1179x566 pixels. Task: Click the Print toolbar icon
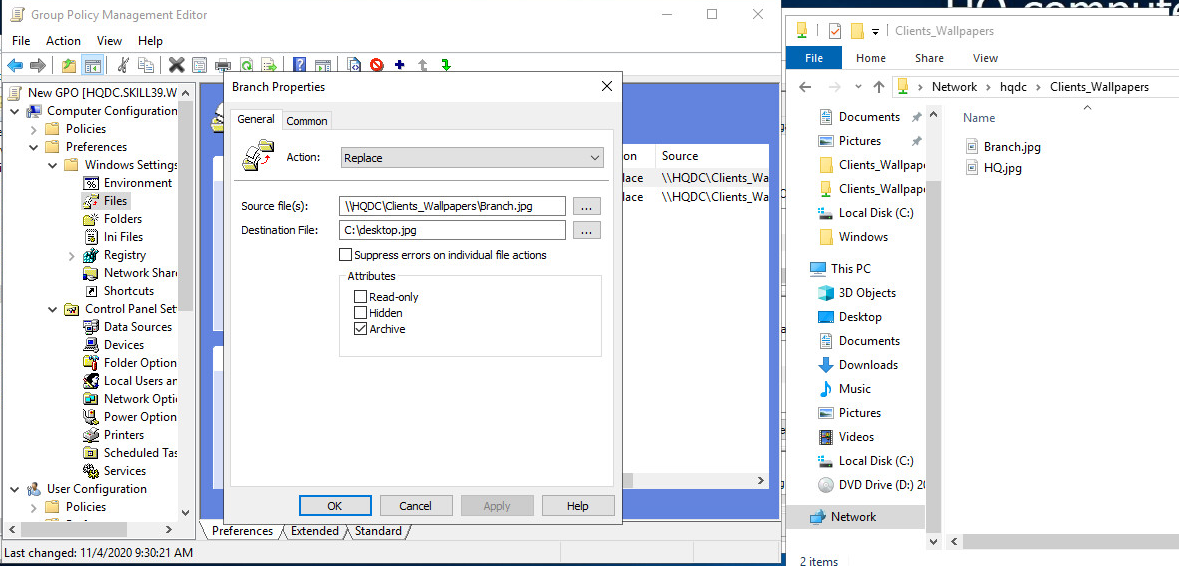click(223, 65)
